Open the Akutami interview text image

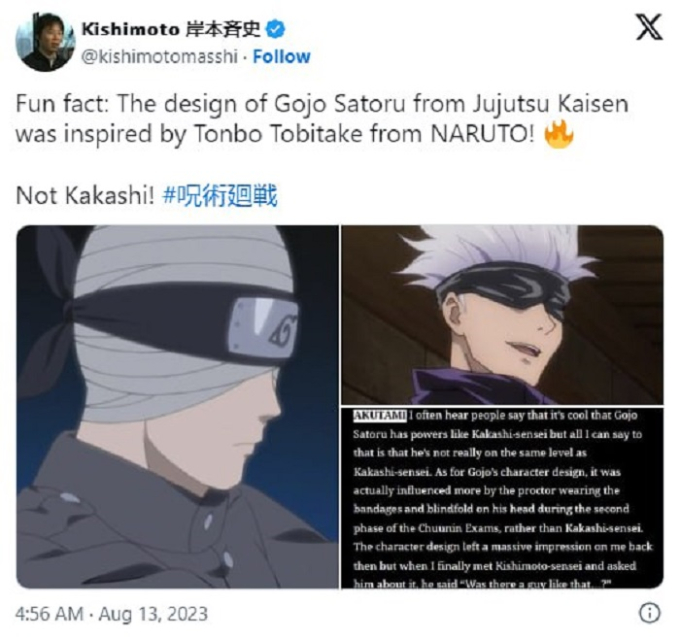pos(502,498)
